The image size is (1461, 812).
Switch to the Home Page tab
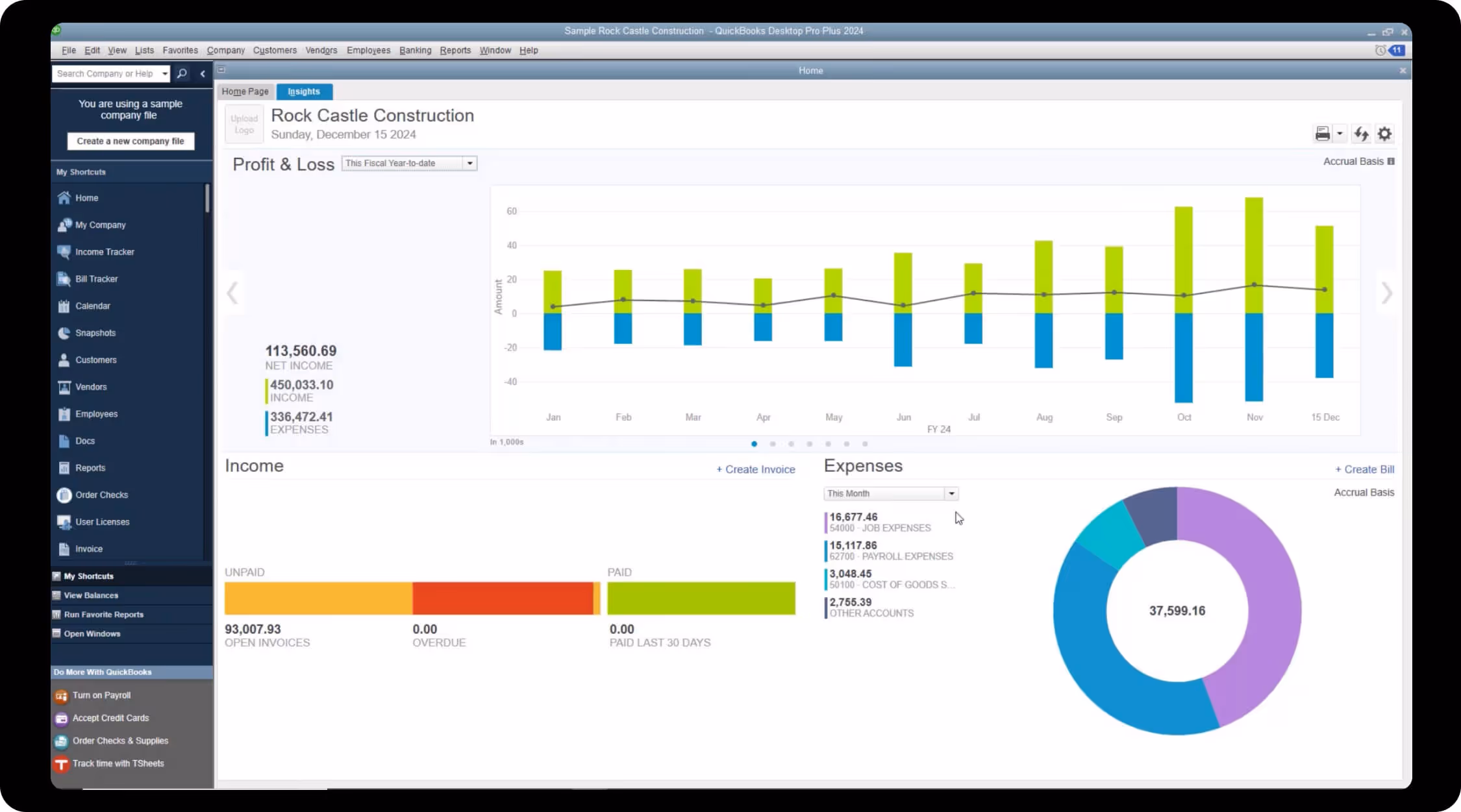point(245,92)
